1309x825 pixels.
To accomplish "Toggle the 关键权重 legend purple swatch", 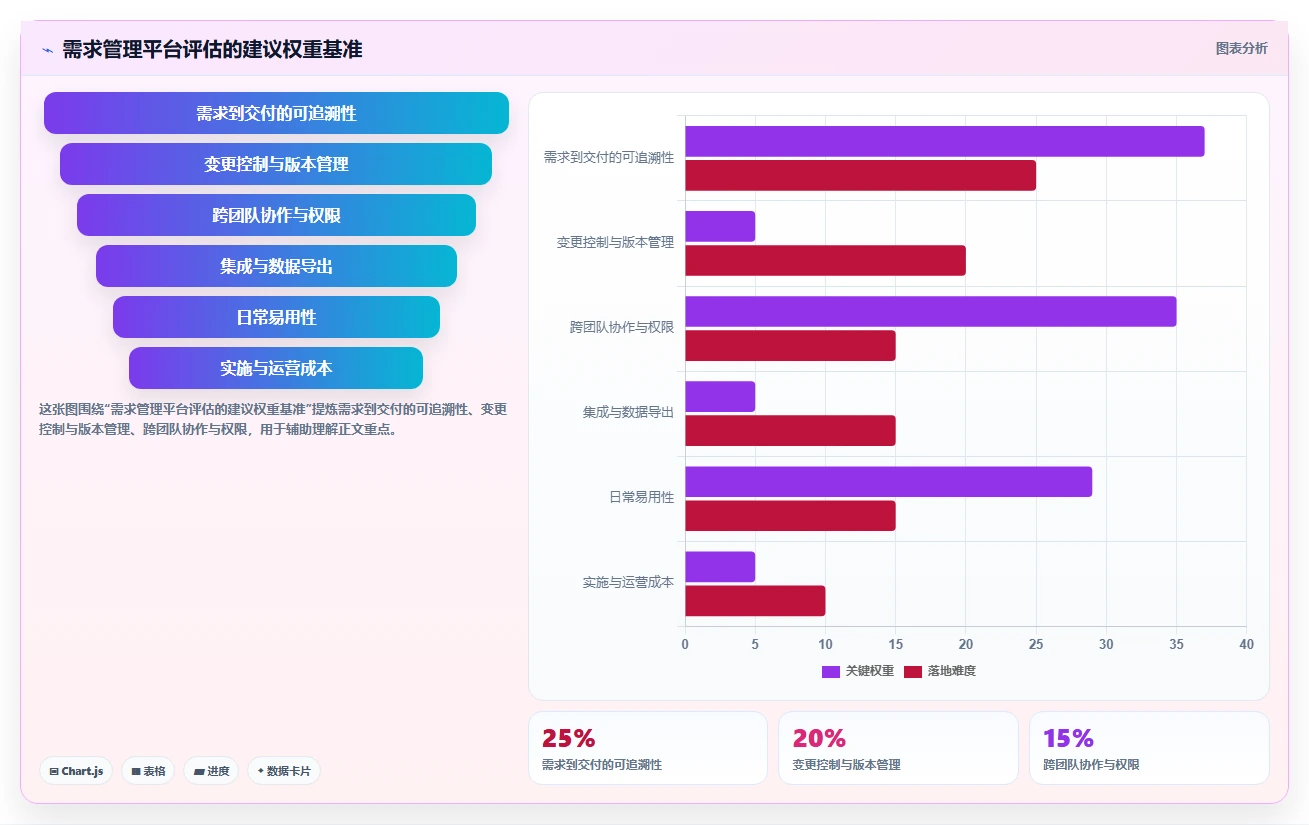I will [x=831, y=671].
